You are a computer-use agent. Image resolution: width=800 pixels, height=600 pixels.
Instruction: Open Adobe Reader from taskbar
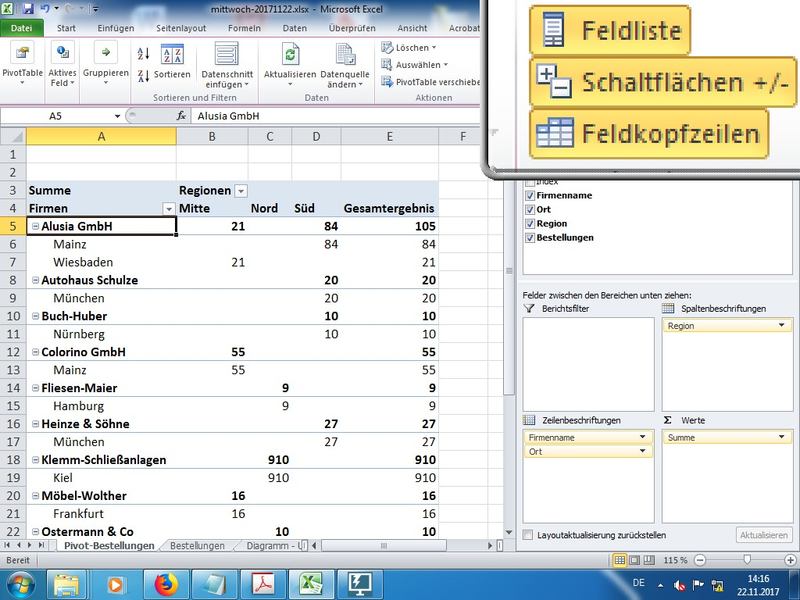point(263,585)
